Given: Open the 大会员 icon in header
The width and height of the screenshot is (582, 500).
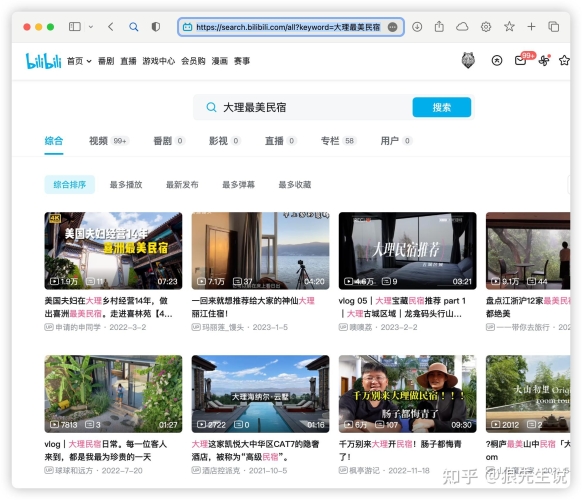Looking at the screenshot, I should (497, 61).
